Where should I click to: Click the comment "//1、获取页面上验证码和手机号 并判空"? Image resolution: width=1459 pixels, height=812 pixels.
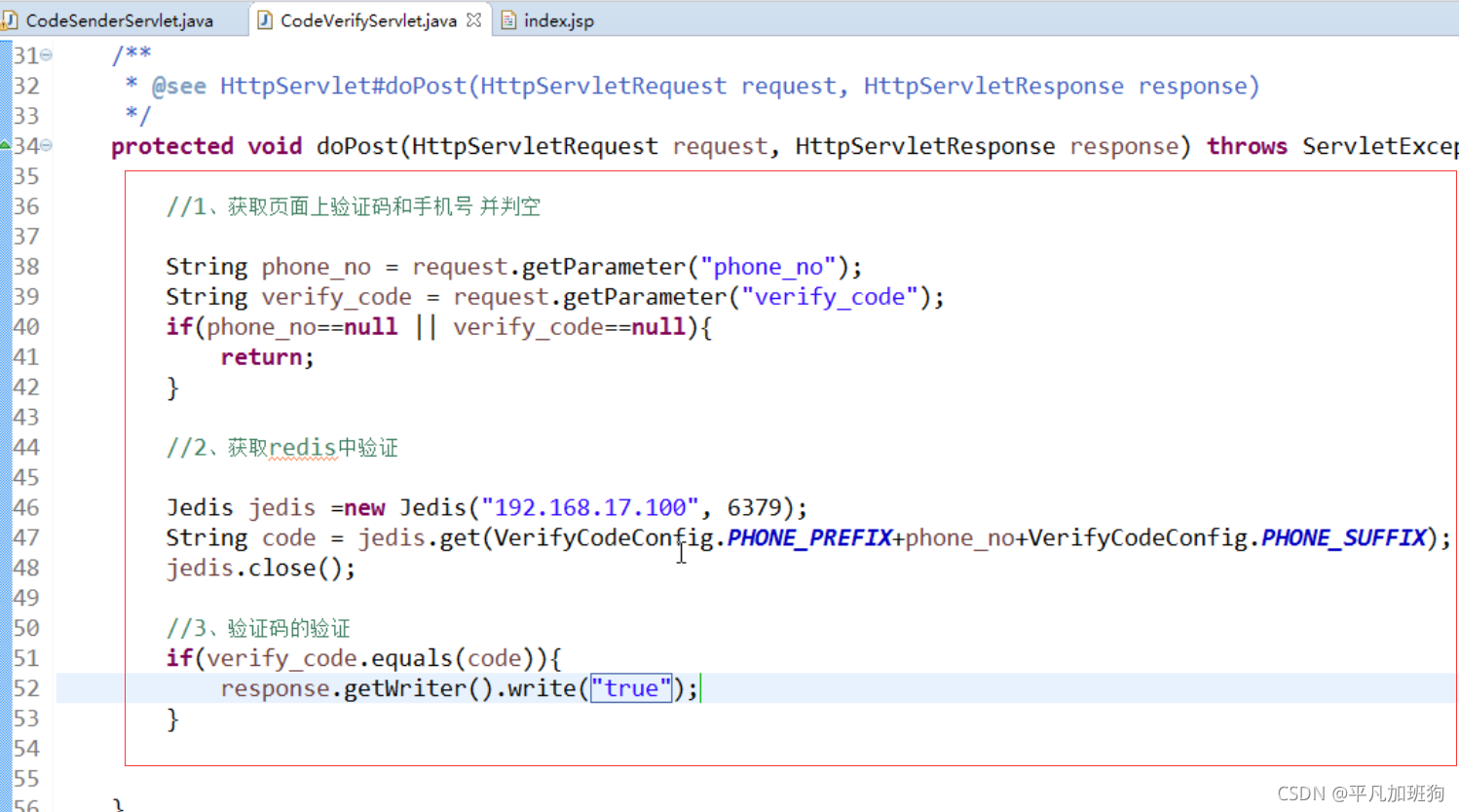point(353,206)
